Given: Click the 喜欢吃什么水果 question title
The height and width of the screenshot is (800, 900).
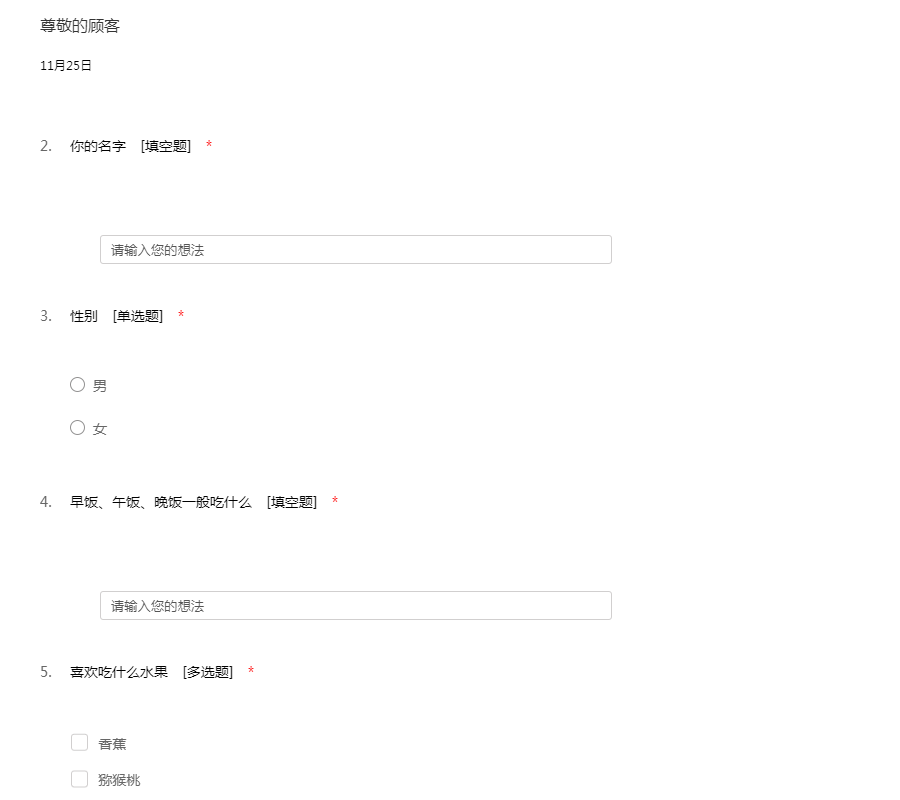Looking at the screenshot, I should click(x=119, y=672).
